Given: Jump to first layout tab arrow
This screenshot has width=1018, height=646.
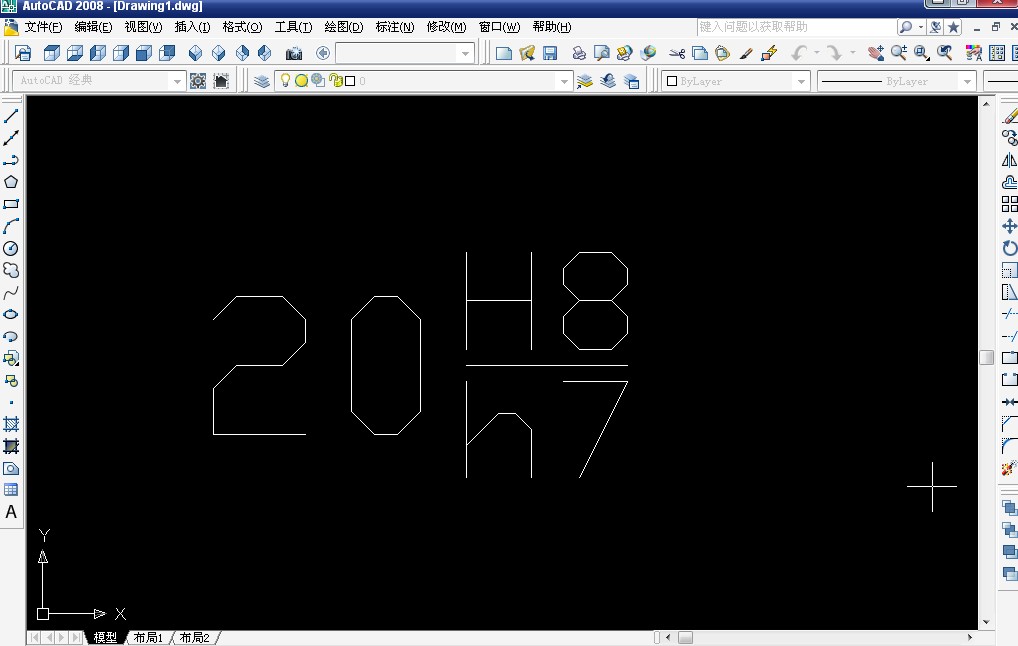Looking at the screenshot, I should tap(34, 638).
